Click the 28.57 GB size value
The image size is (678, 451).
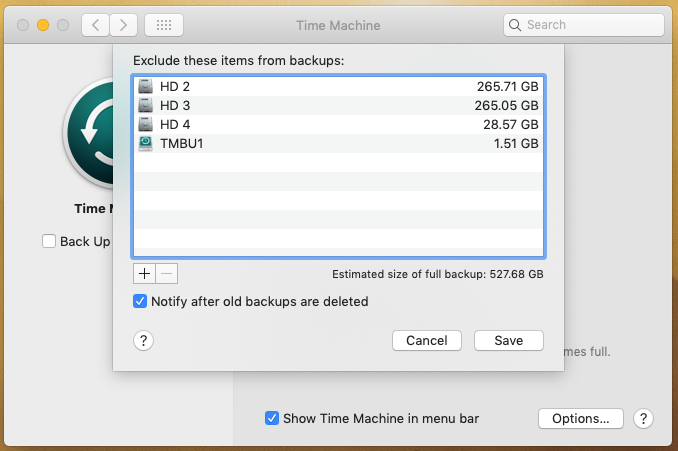point(511,125)
